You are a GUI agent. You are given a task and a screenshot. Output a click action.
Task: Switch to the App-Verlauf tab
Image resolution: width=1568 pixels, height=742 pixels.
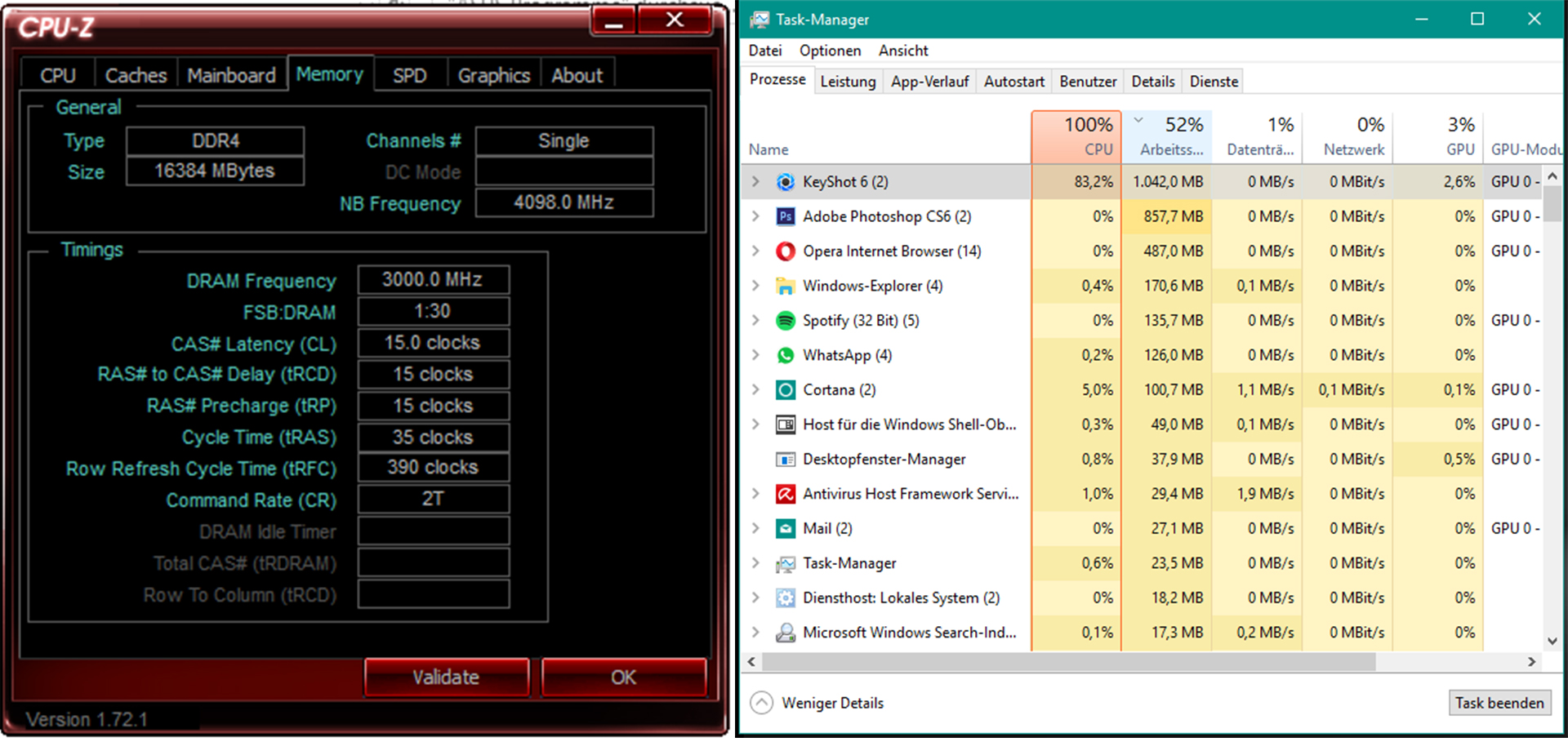pyautogui.click(x=929, y=82)
